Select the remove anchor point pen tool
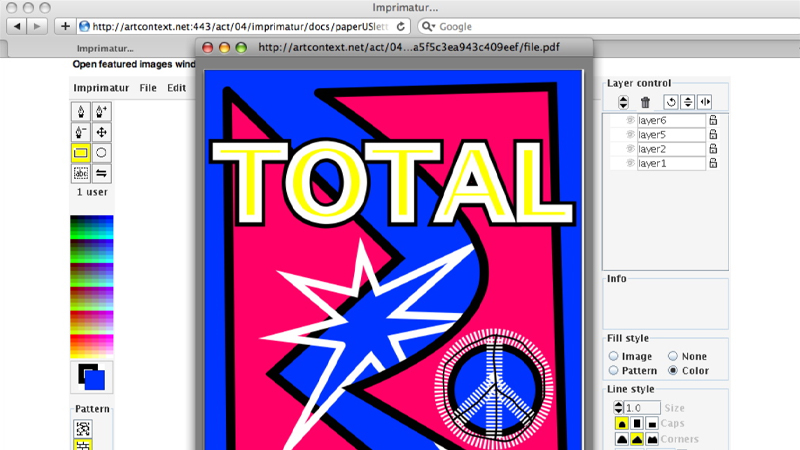Image resolution: width=800 pixels, height=450 pixels. click(81, 132)
